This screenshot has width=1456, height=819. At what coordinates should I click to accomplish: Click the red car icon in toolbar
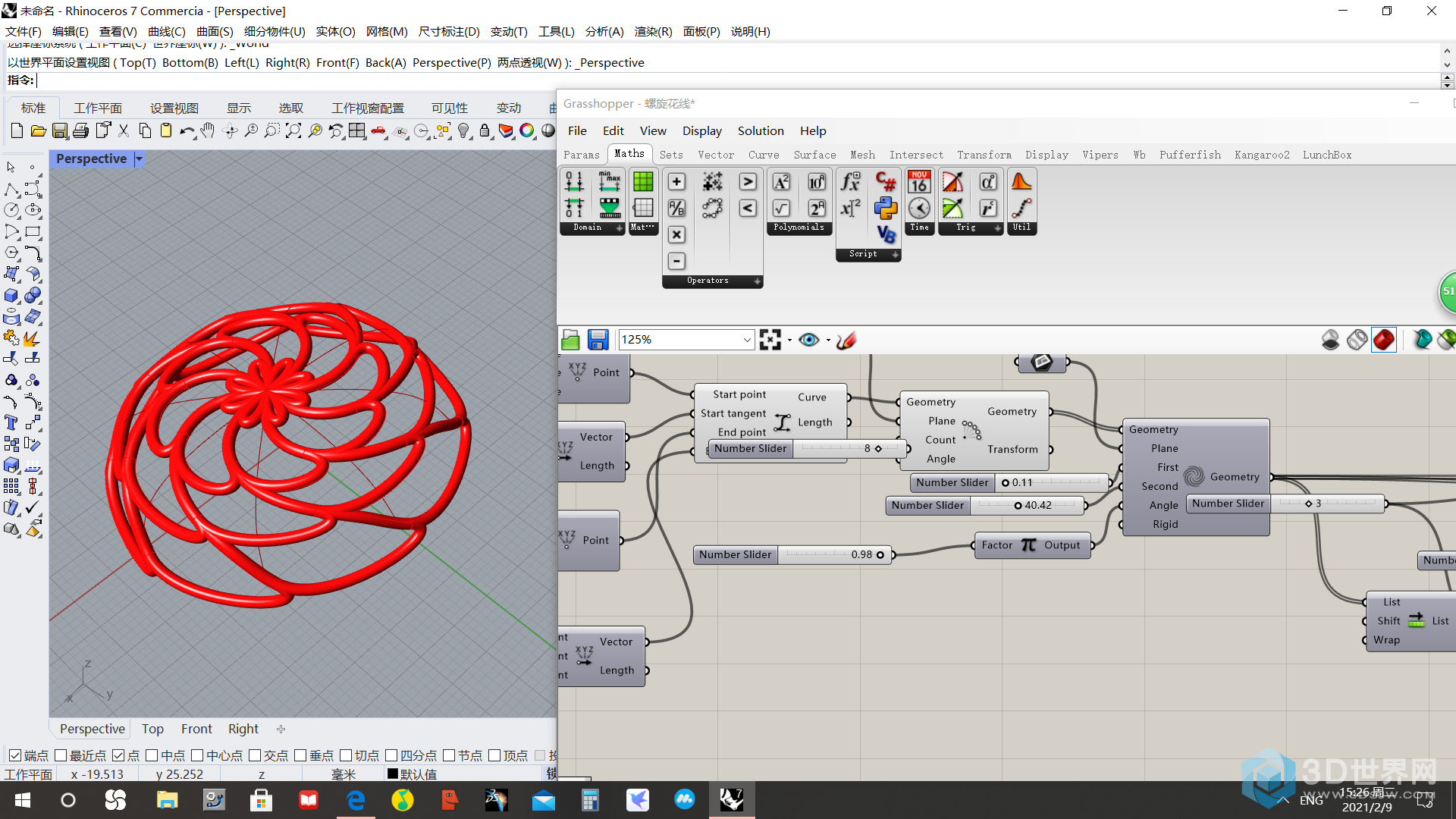click(378, 131)
